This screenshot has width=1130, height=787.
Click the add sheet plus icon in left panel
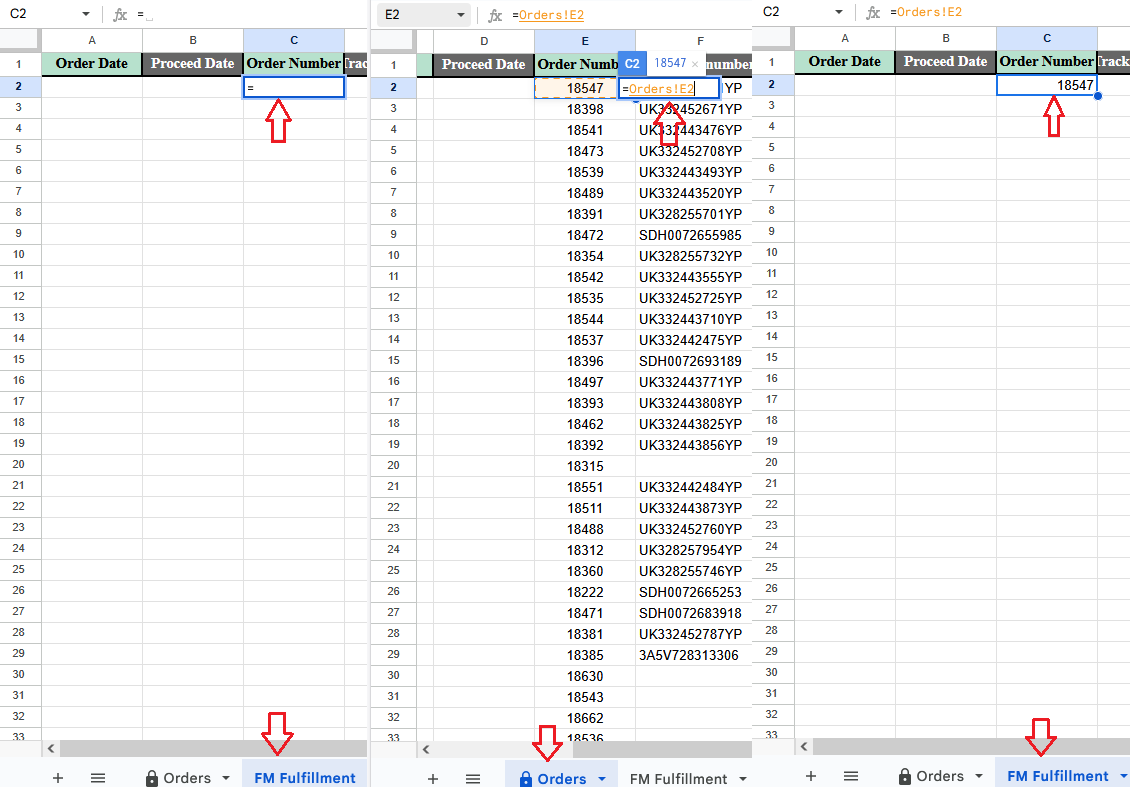click(57, 778)
